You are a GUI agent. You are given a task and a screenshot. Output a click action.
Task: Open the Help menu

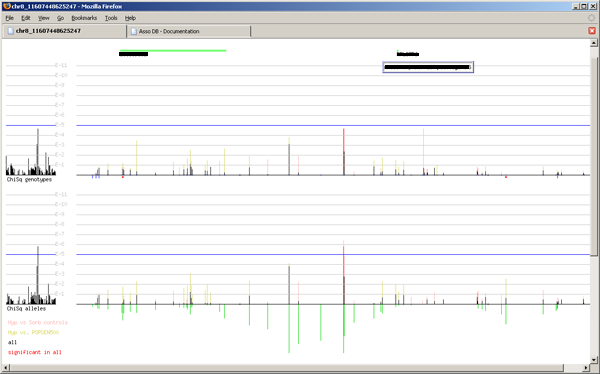130,18
